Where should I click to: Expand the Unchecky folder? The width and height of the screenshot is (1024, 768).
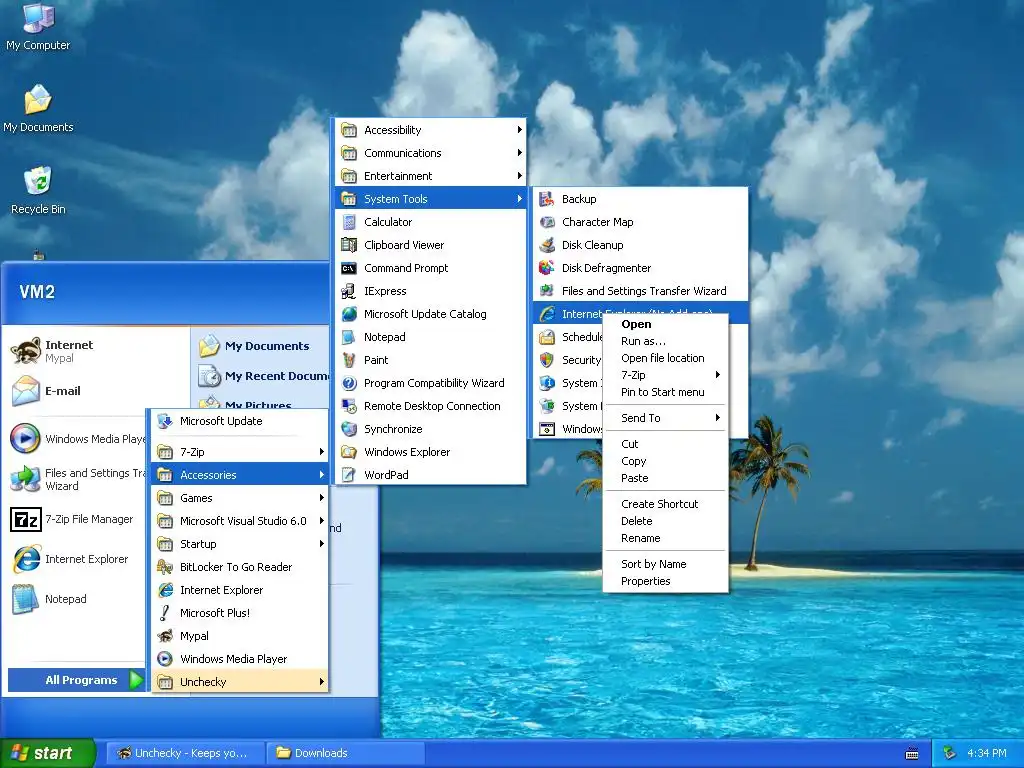(x=239, y=682)
